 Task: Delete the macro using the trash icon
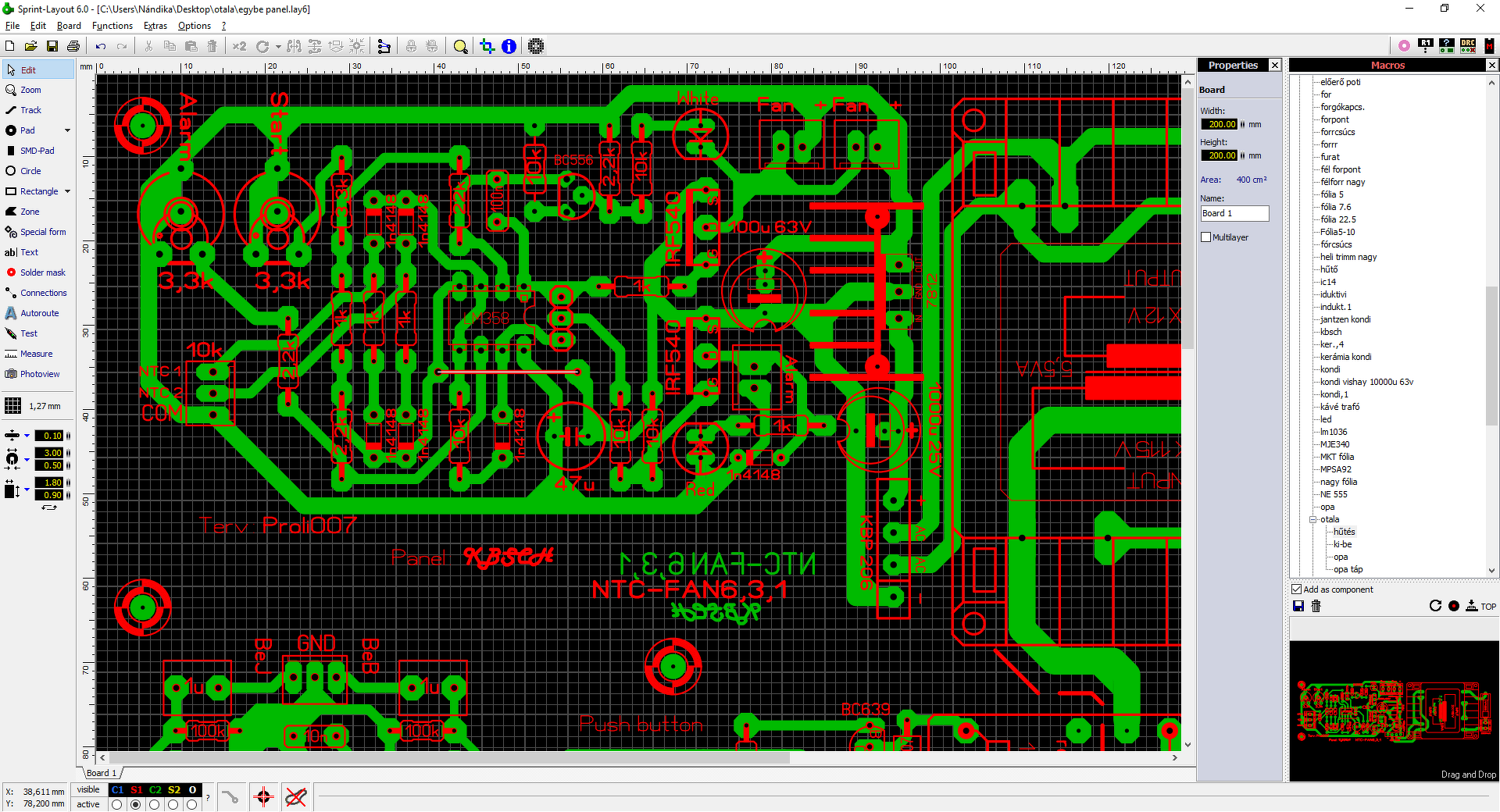point(1316,606)
